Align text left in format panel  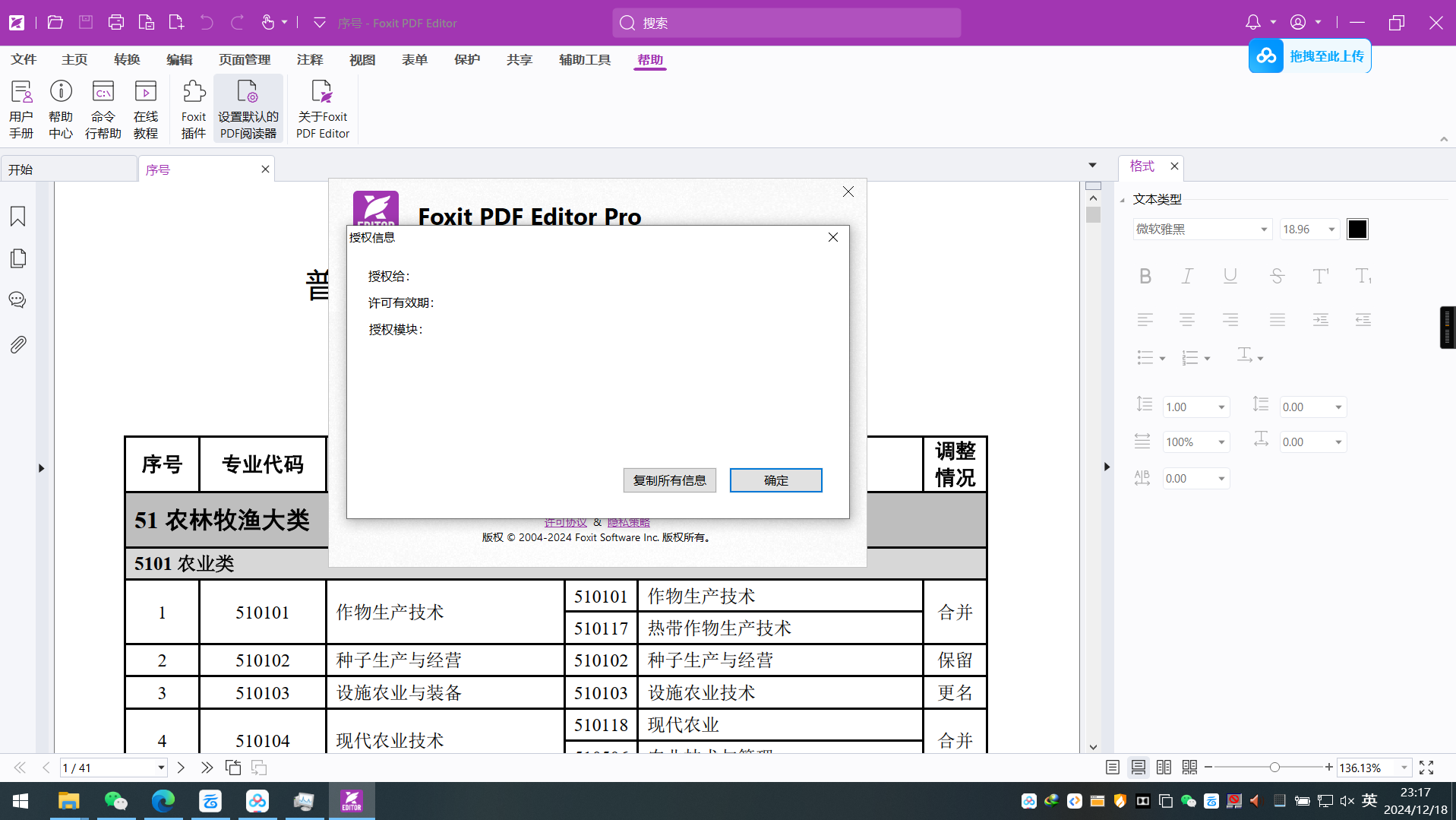coord(1145,320)
